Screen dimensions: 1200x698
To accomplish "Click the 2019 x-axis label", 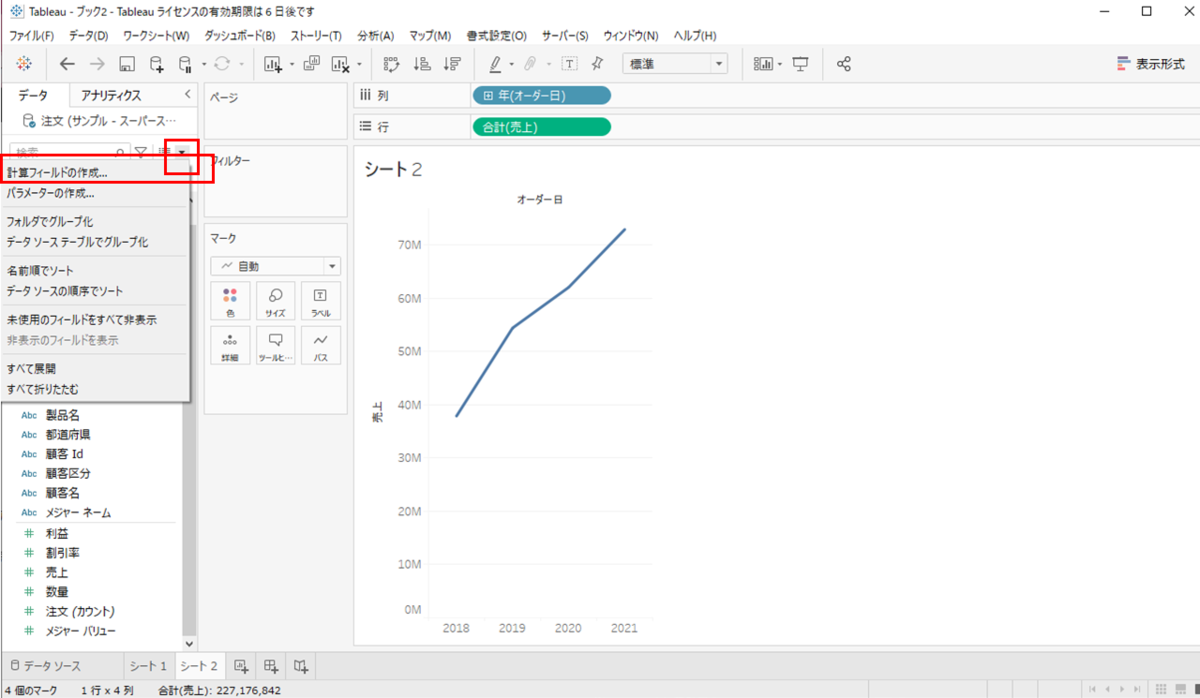I will click(512, 628).
